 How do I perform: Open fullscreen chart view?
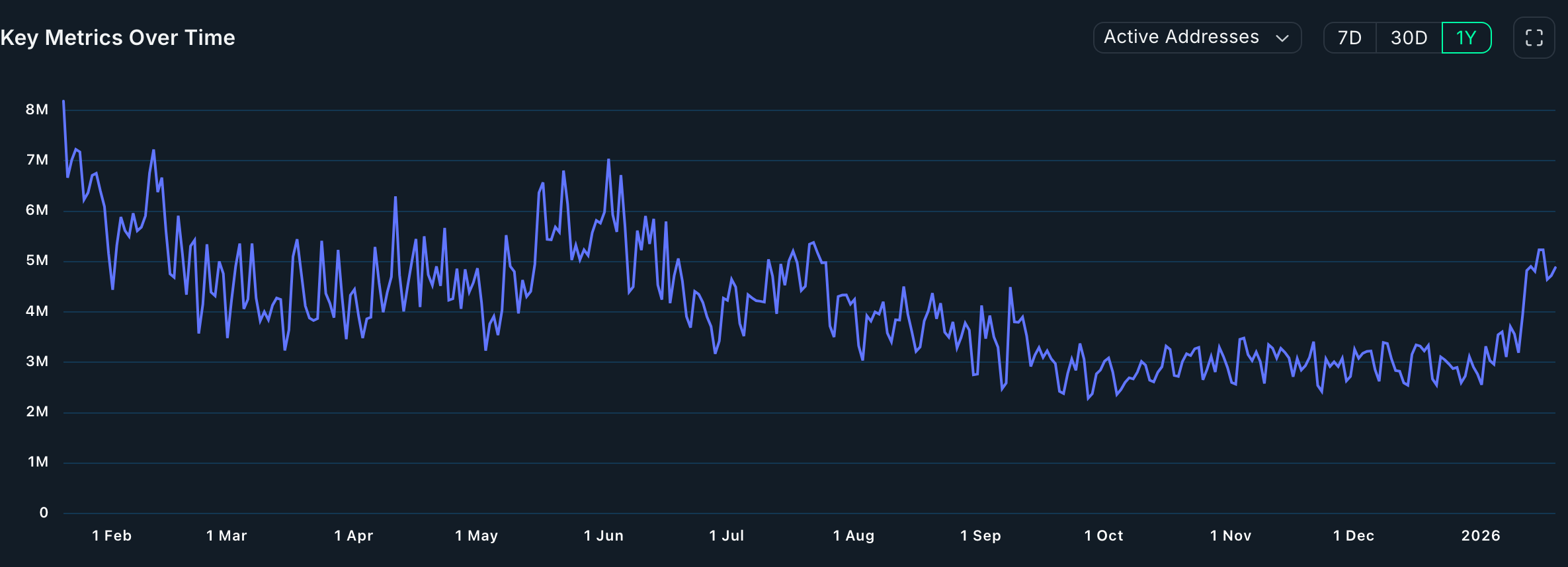(1534, 38)
